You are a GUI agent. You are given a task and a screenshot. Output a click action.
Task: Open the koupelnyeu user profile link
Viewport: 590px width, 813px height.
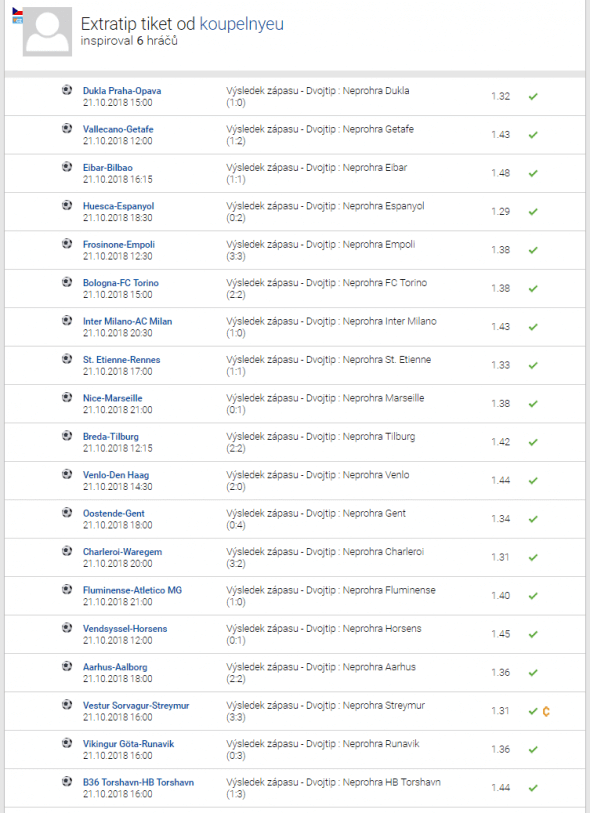[242, 24]
